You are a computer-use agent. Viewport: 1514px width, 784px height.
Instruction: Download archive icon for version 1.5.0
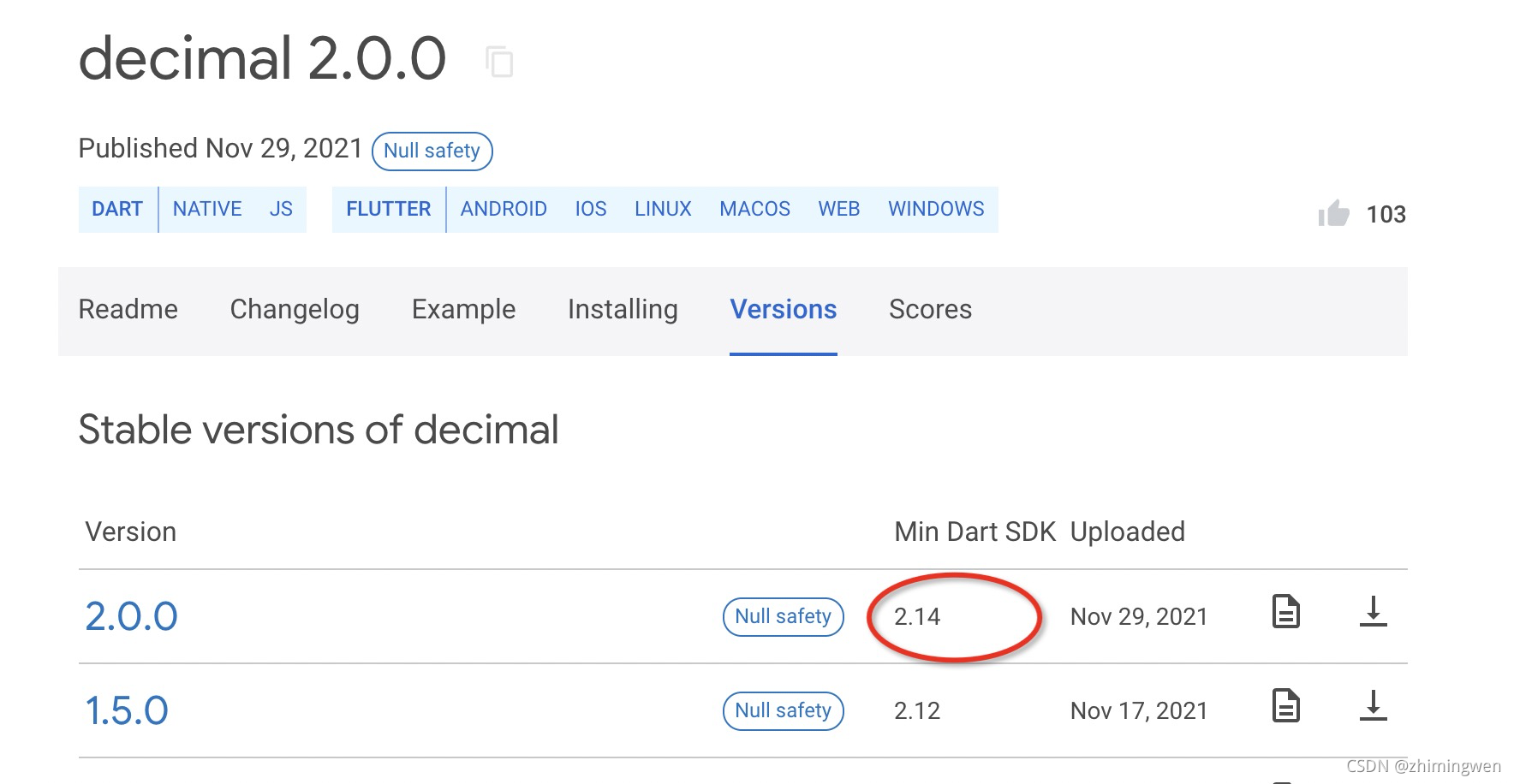1373,705
